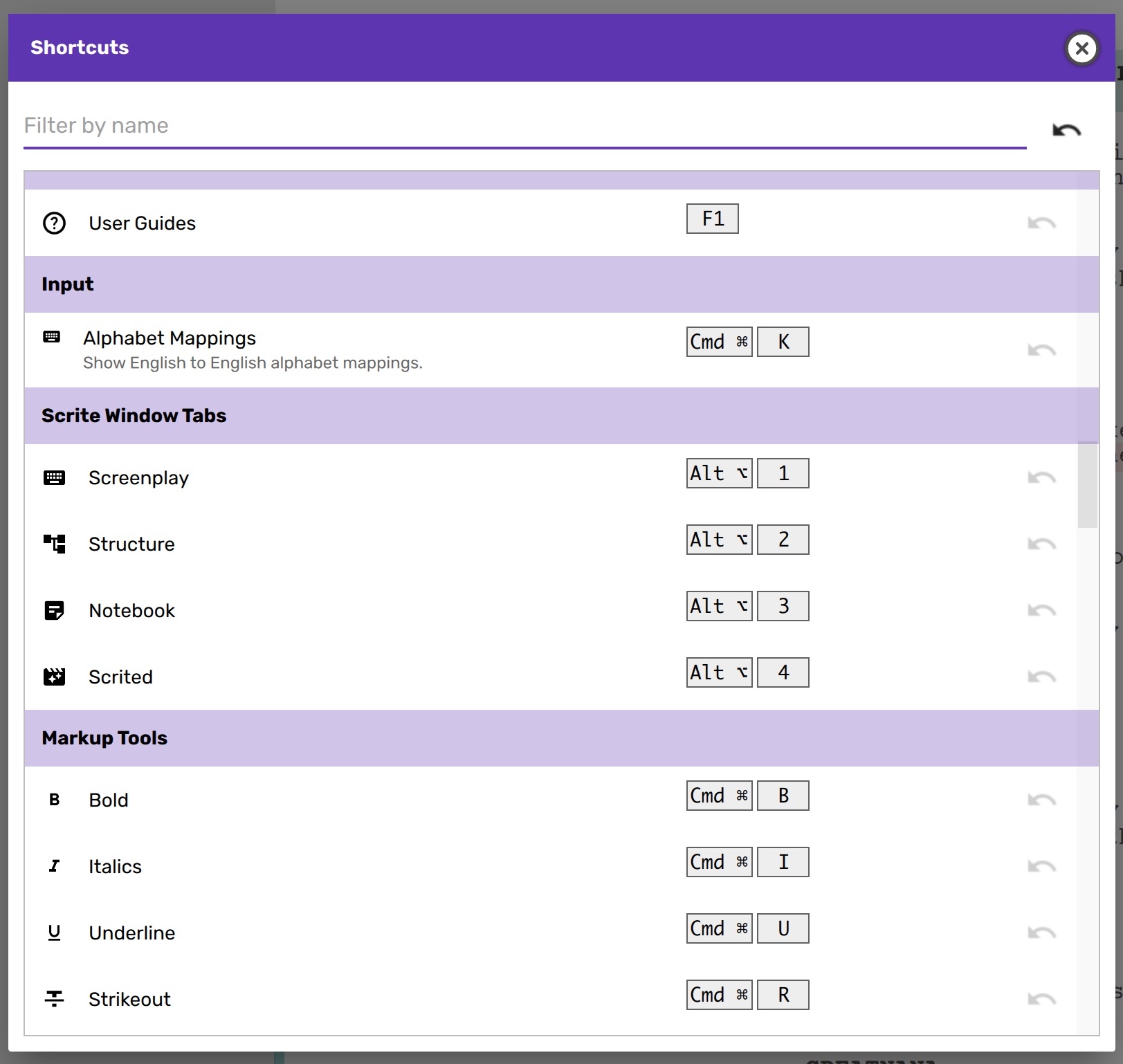Change the Cmd R Strikeout shortcut
The width and height of the screenshot is (1123, 1064).
(747, 995)
